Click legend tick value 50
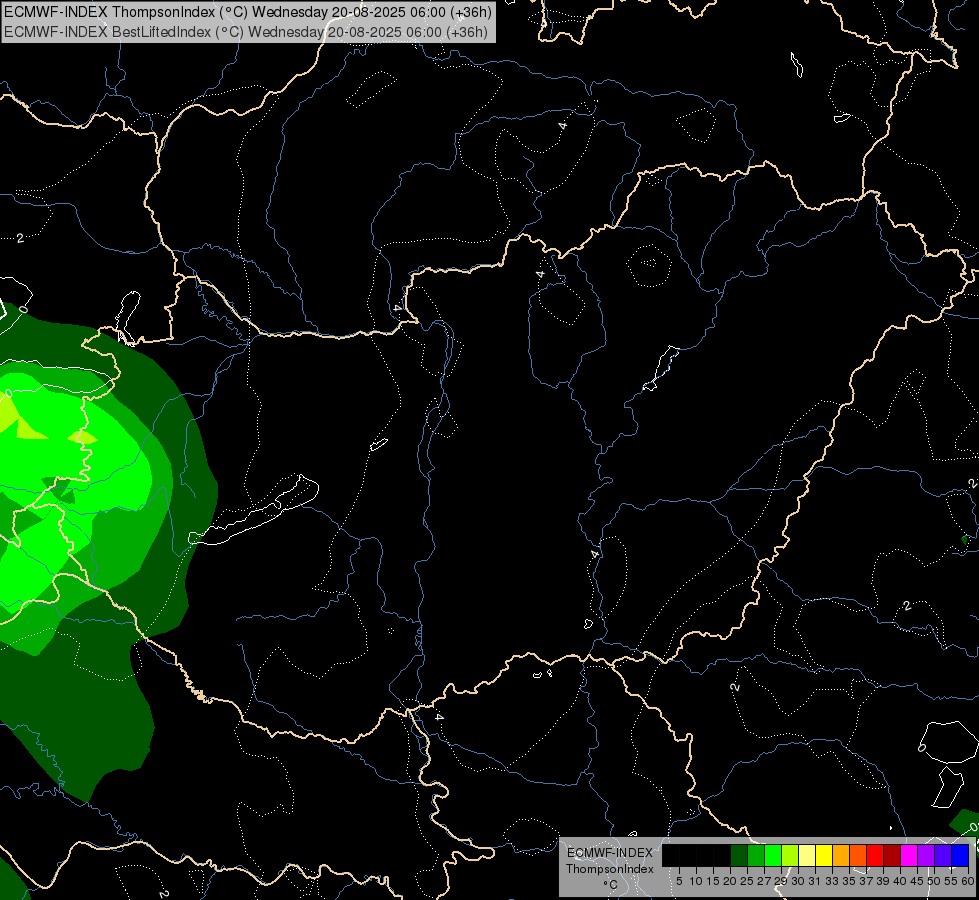 [x=933, y=881]
